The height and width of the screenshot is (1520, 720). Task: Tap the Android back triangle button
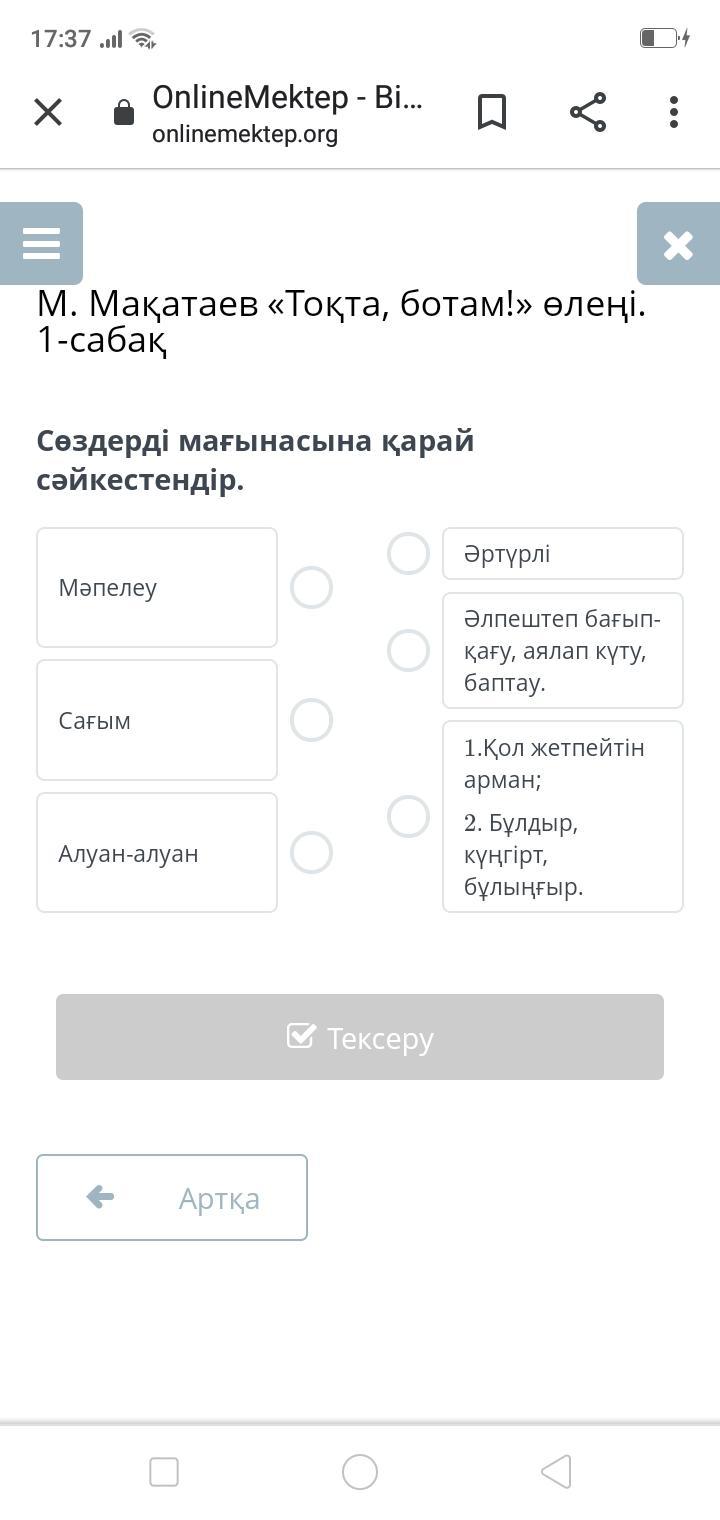(x=556, y=1472)
